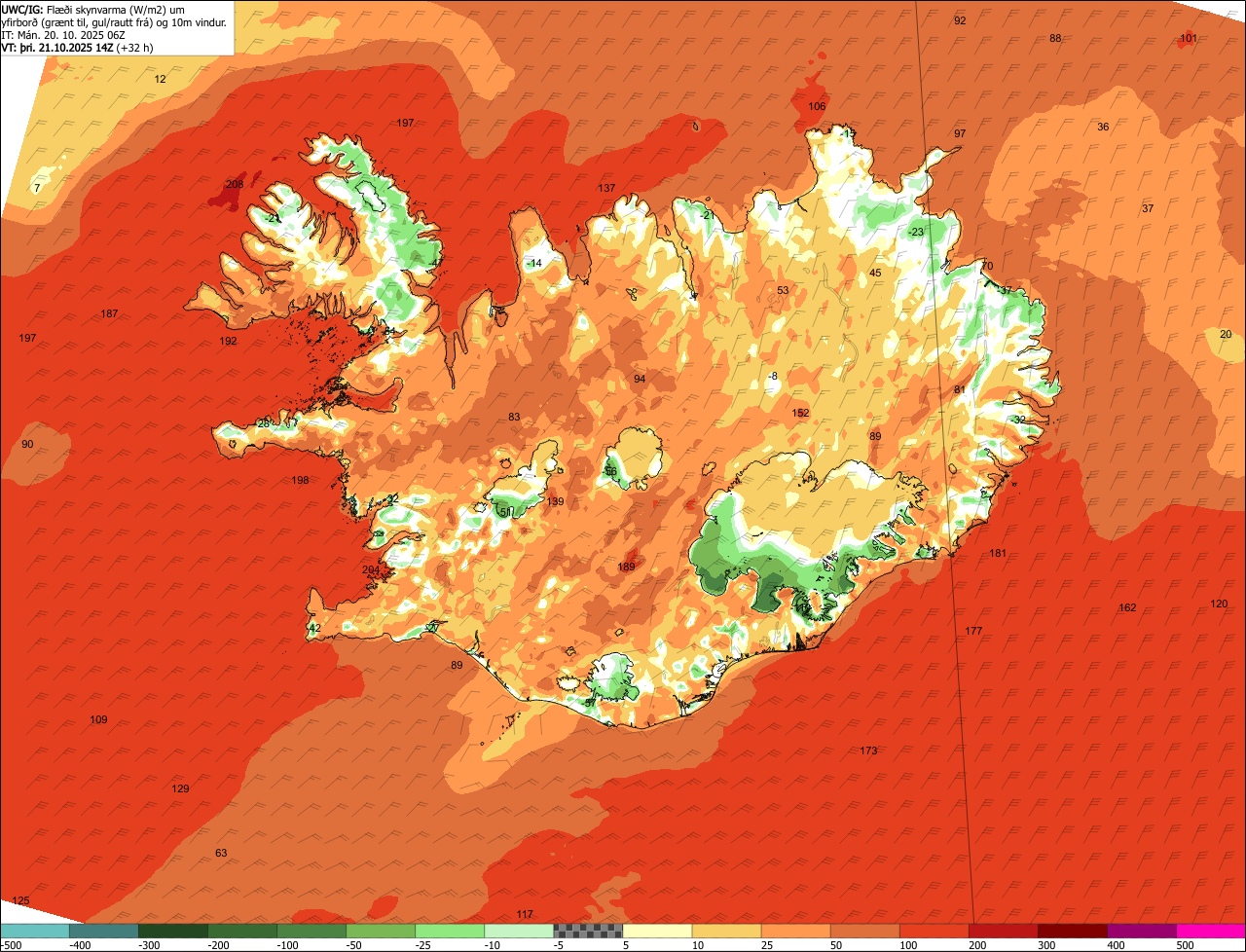Click the ocean value 109
1246x952 pixels.
98,719
